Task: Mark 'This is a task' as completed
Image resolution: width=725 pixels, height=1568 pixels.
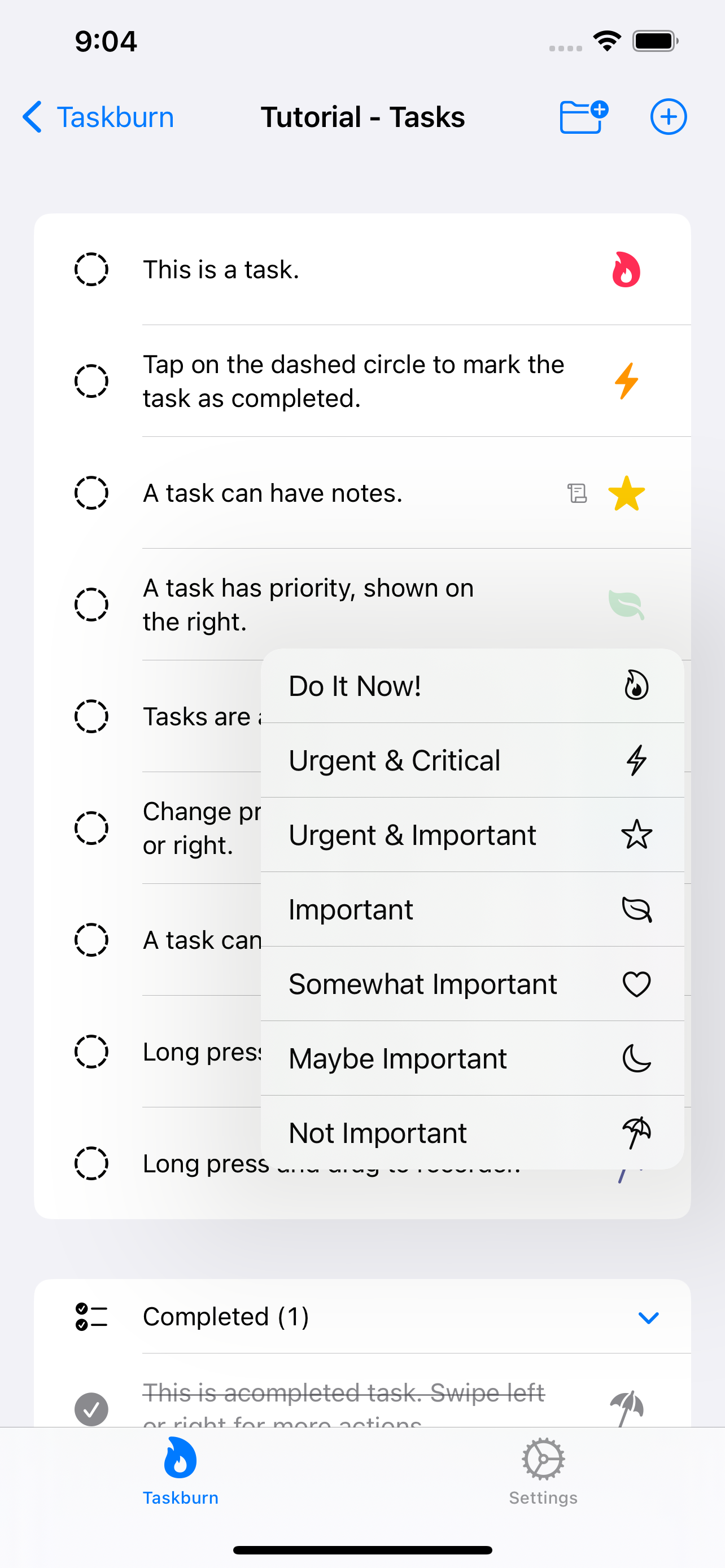Action: coord(91,269)
